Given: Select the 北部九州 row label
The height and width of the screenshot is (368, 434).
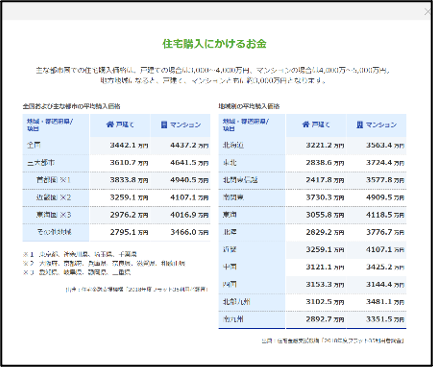Looking at the screenshot, I should pyautogui.click(x=237, y=302).
